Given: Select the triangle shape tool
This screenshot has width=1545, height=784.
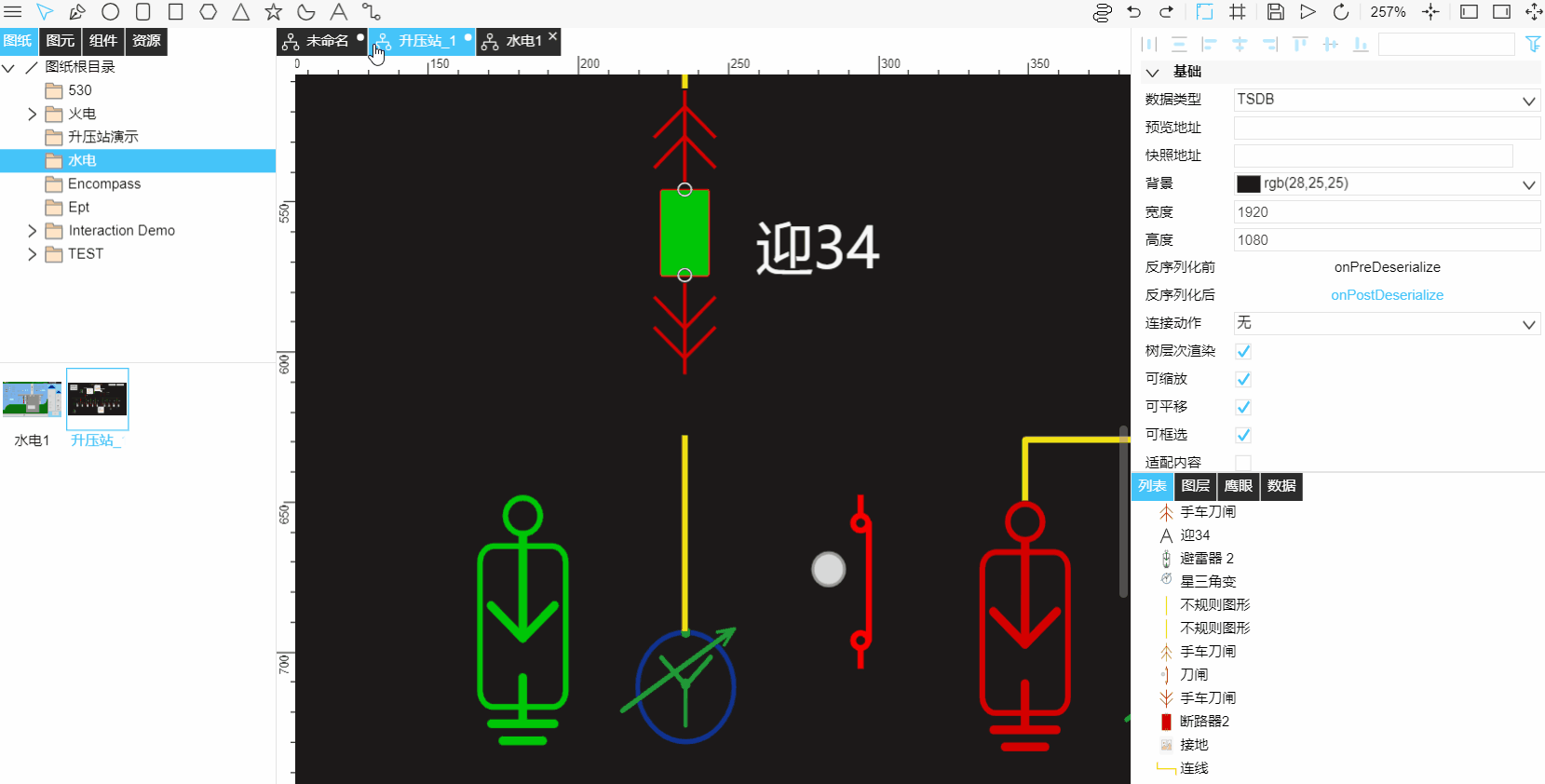Looking at the screenshot, I should 240,12.
